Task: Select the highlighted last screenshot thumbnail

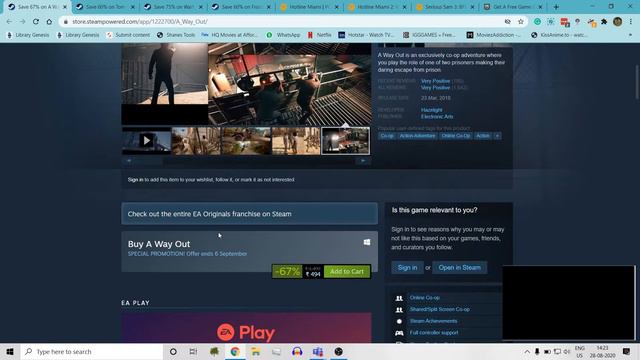Action: (346, 141)
